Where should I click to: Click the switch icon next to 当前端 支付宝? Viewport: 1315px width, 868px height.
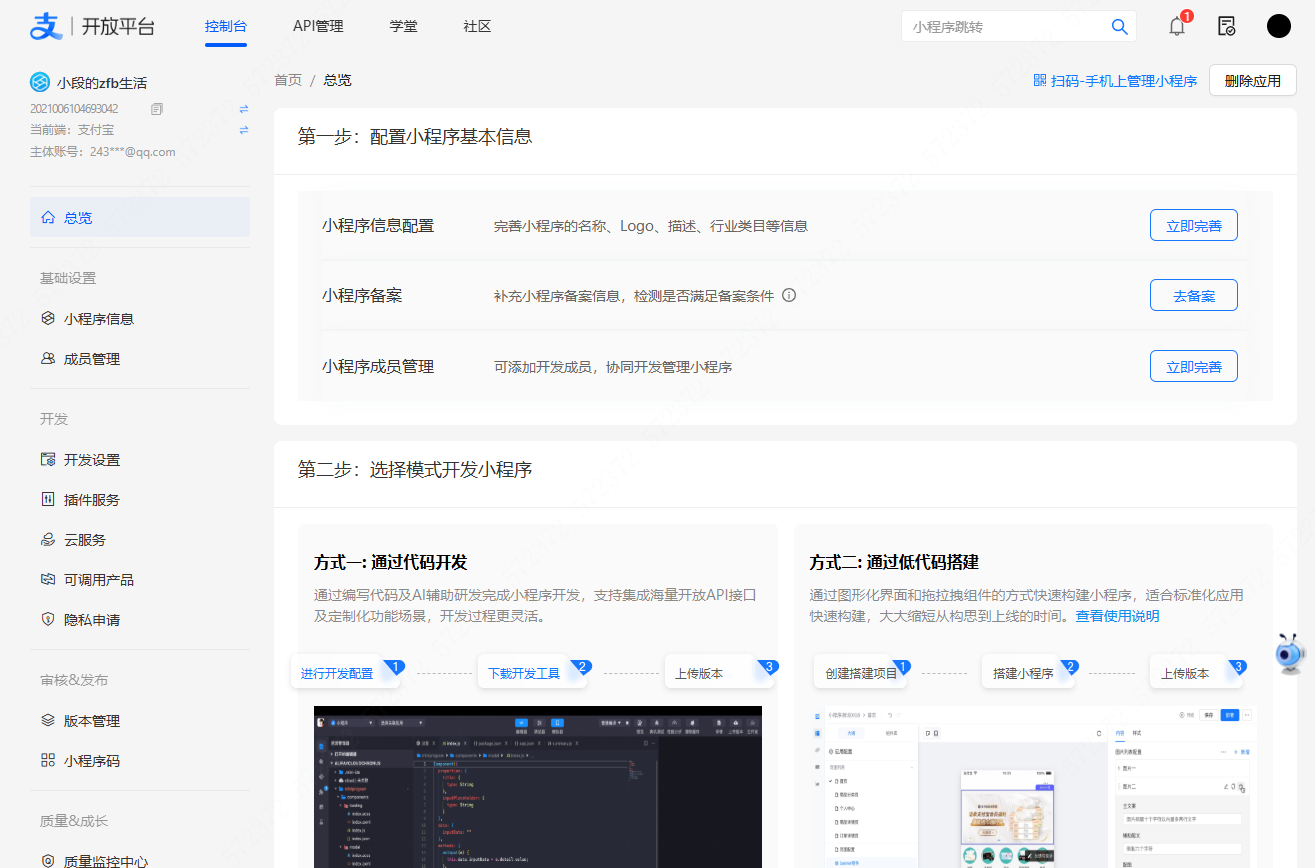click(x=243, y=130)
